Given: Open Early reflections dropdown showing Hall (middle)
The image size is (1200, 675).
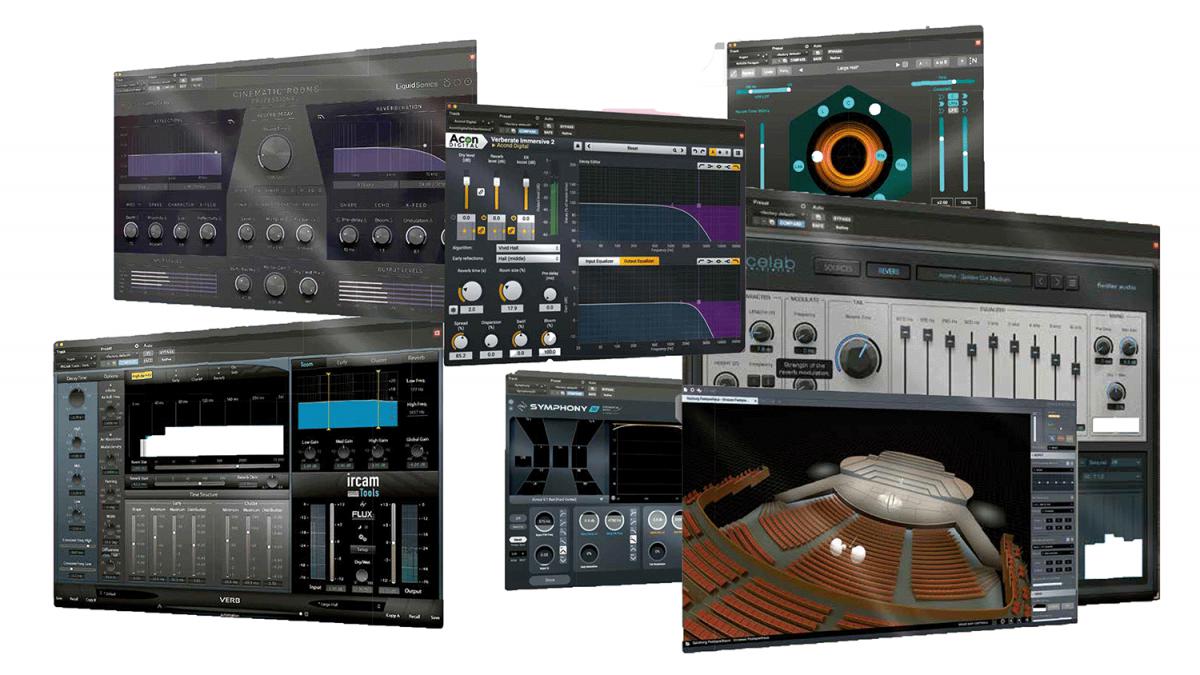Looking at the screenshot, I should pos(528,259).
